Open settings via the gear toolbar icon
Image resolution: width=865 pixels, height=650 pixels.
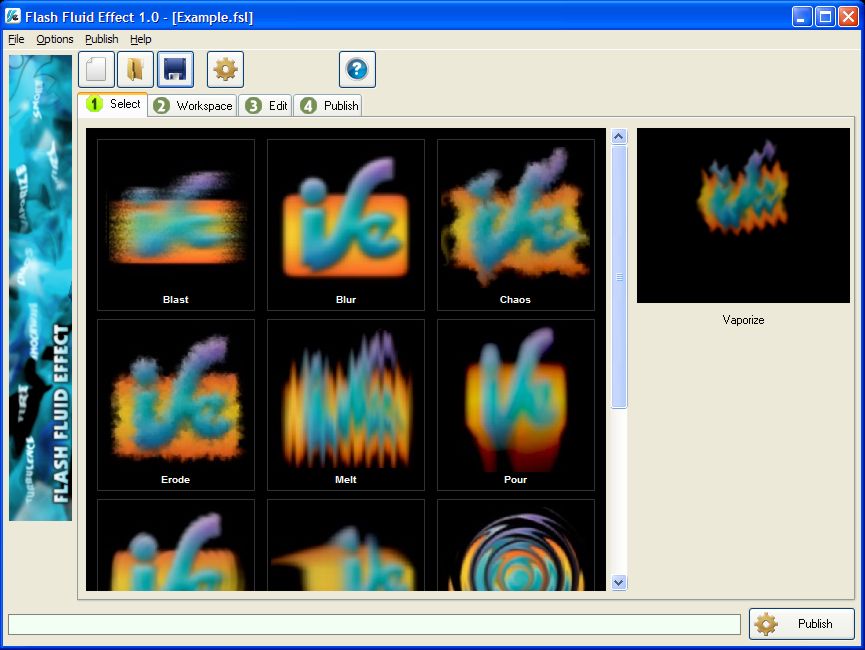[x=225, y=70]
